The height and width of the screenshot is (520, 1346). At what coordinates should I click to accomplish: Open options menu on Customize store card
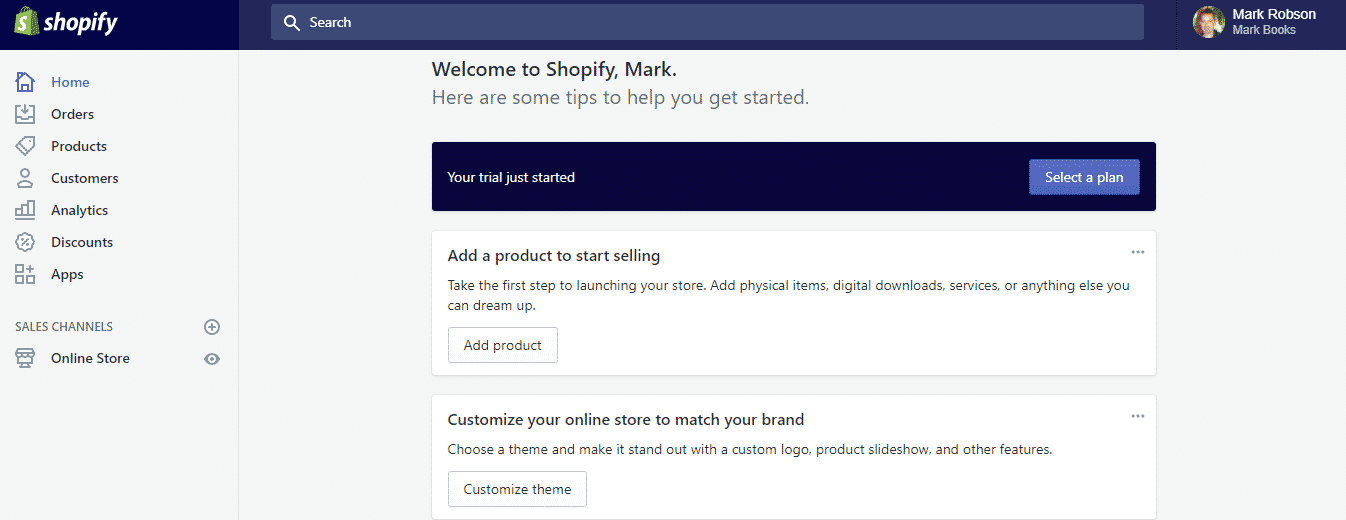point(1138,416)
